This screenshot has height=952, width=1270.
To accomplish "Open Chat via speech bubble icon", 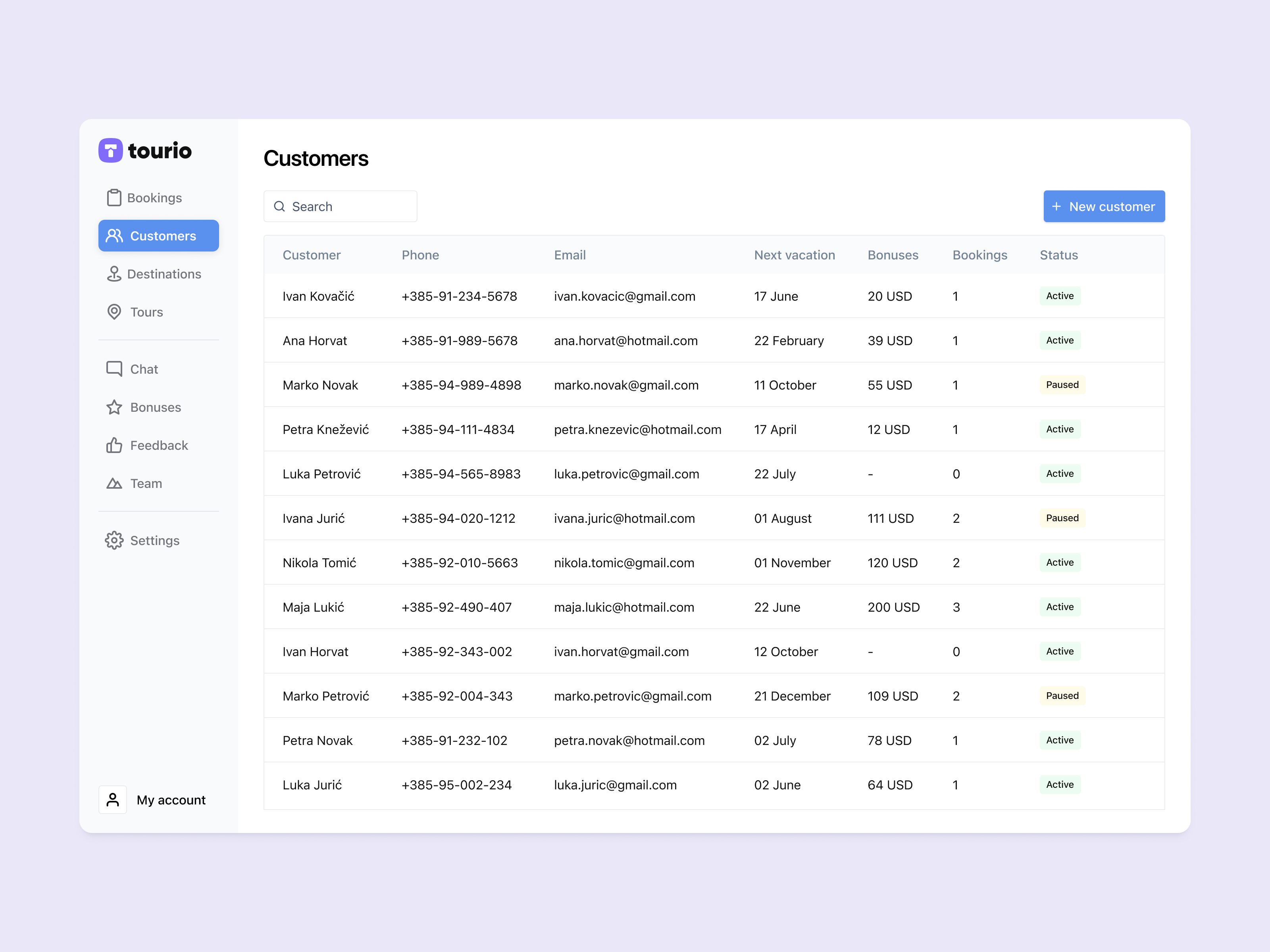I will coord(114,369).
